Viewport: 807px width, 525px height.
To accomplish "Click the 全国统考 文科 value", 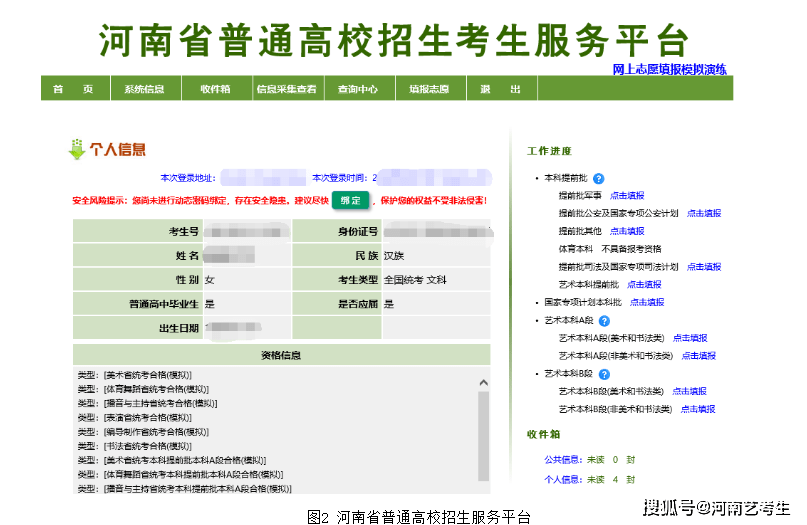I will click(415, 280).
